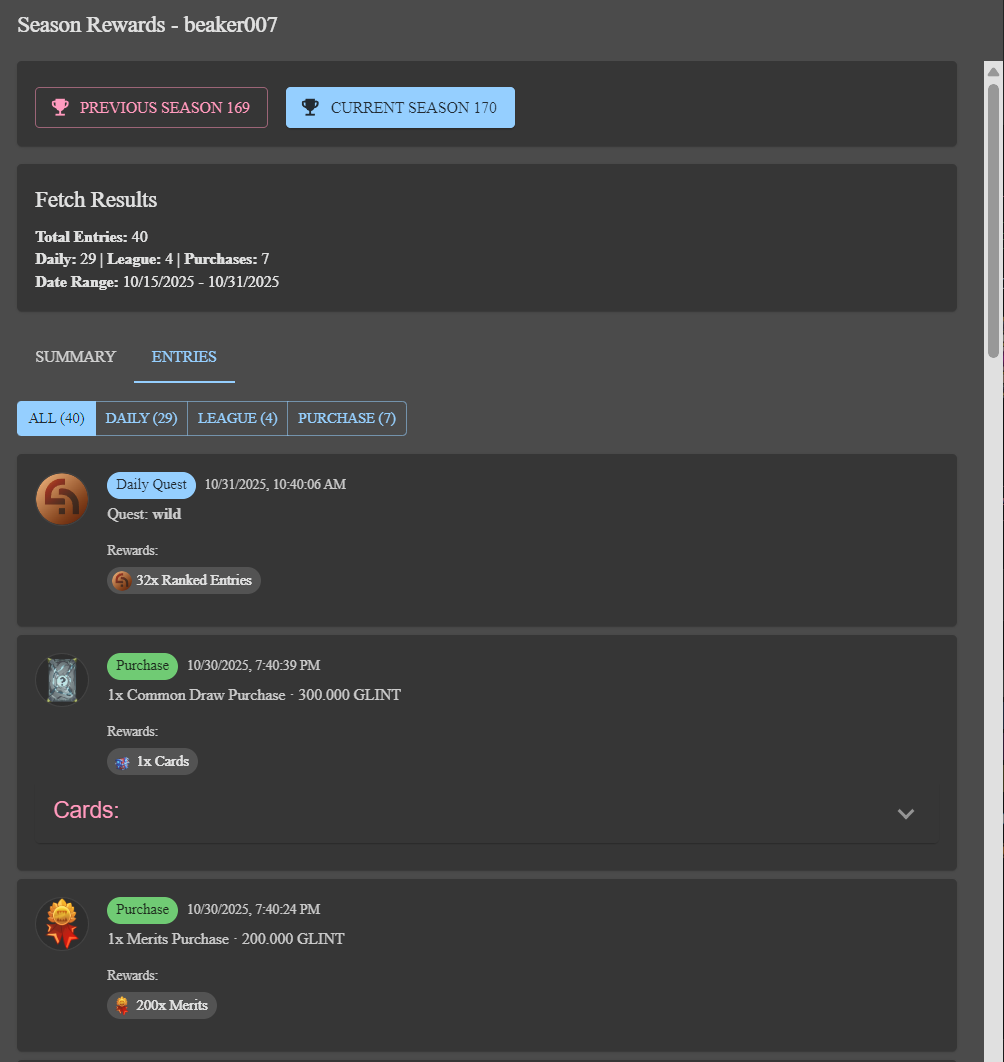1004x1062 pixels.
Task: Click Purchase badge on Merits entry
Action: click(142, 910)
